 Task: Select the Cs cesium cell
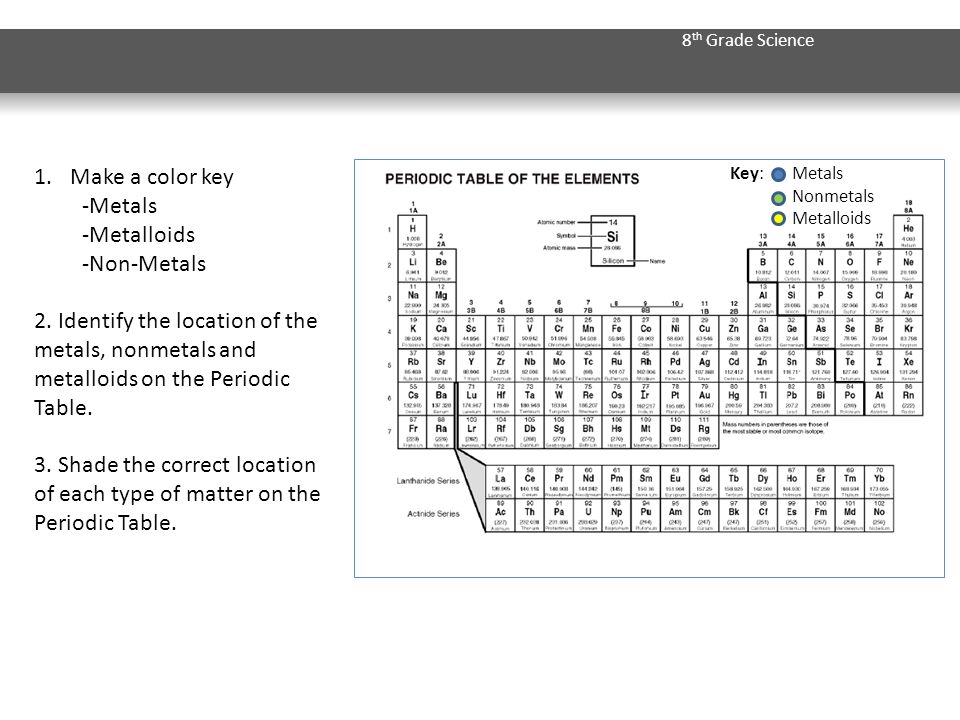tap(413, 399)
